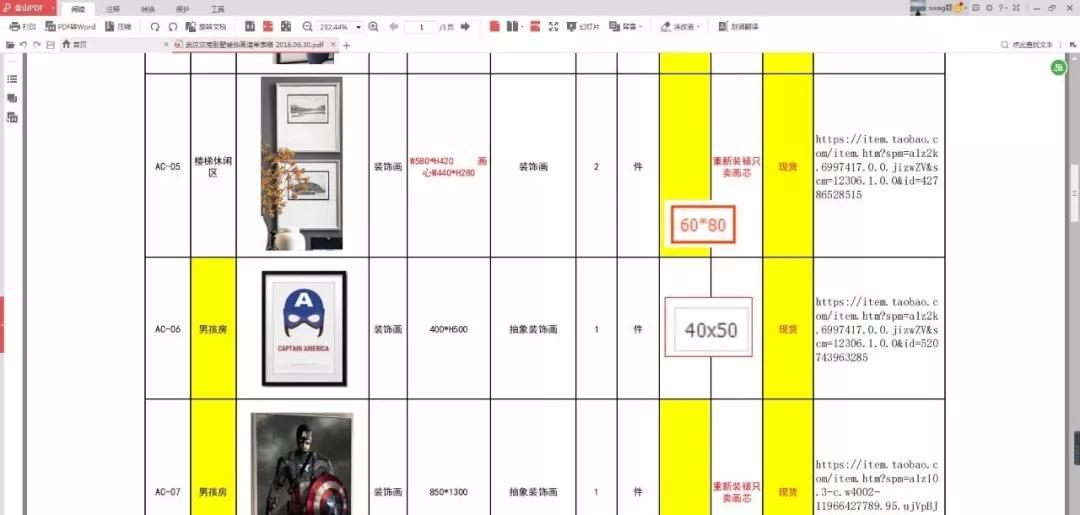
Task: Open the 保护 protect ribbon tab
Action: tap(183, 9)
